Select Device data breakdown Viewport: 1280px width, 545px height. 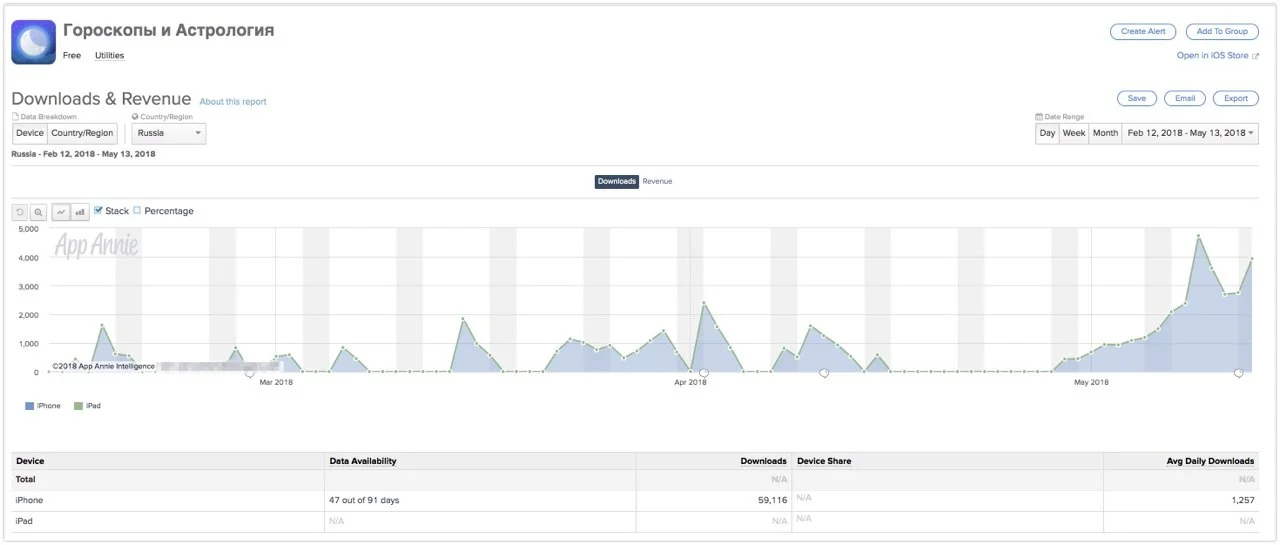[30, 133]
